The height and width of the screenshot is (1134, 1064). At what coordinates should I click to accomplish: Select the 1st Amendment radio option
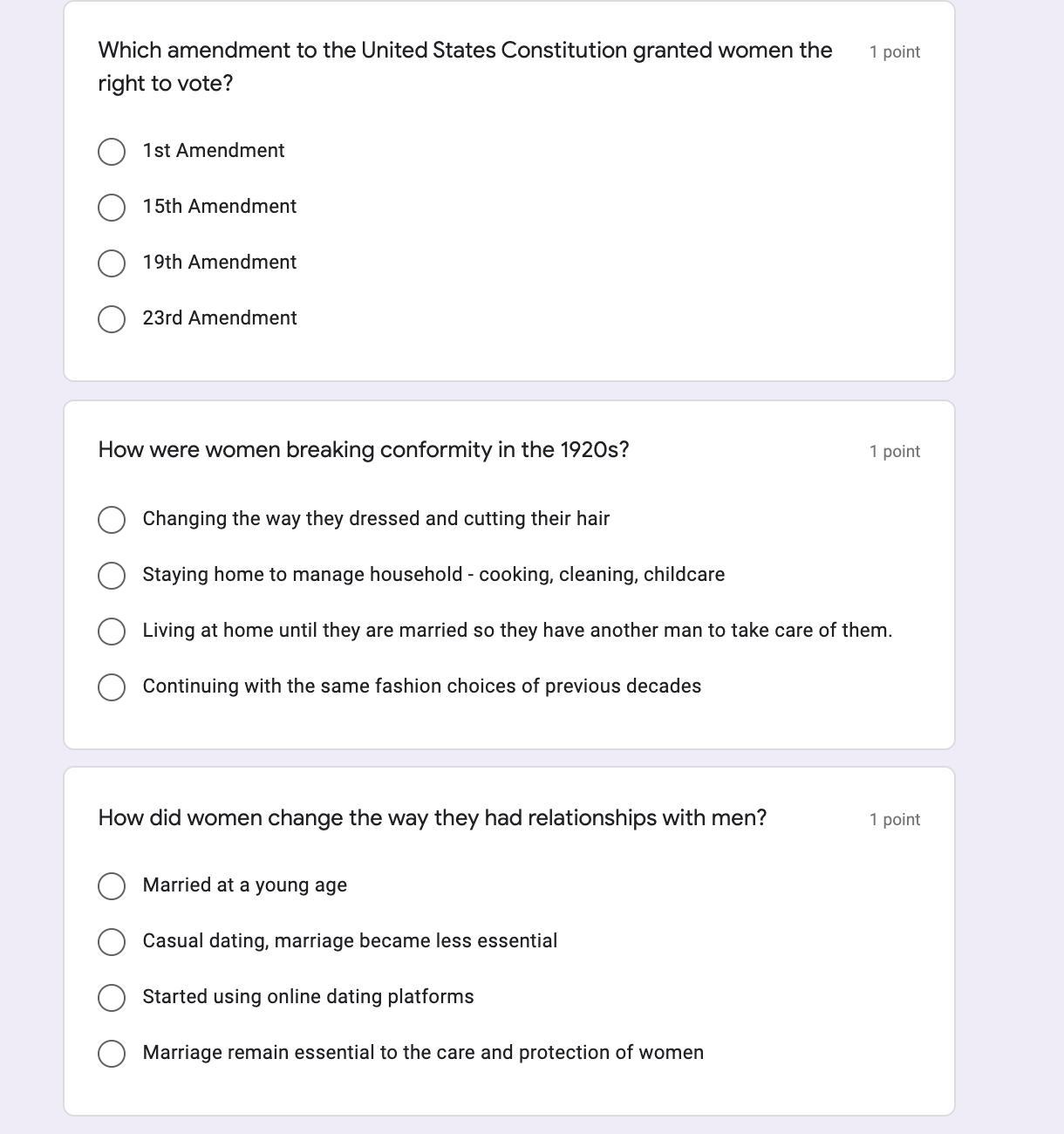[x=112, y=152]
